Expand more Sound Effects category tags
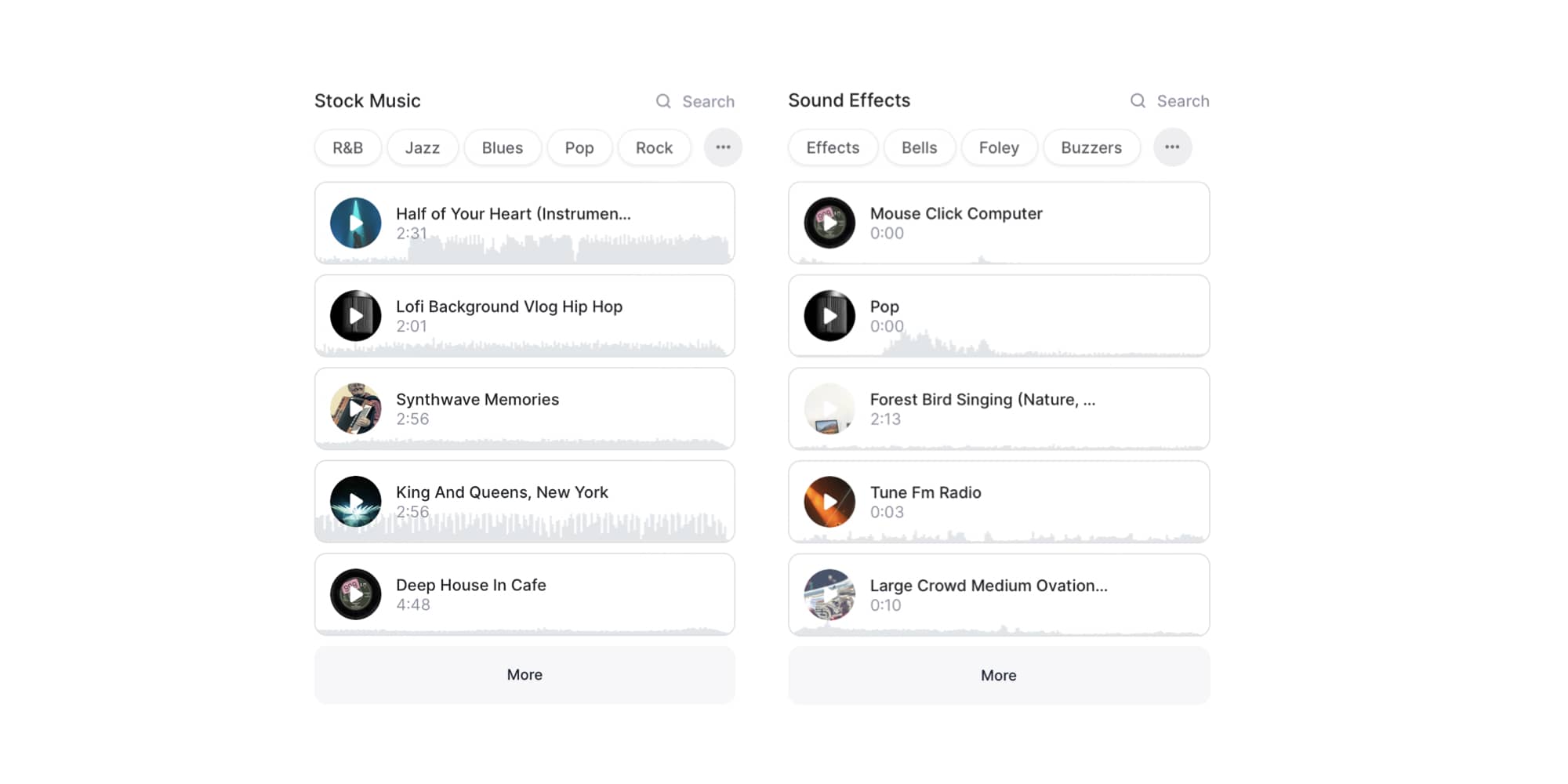The image size is (1568, 784). click(1172, 147)
